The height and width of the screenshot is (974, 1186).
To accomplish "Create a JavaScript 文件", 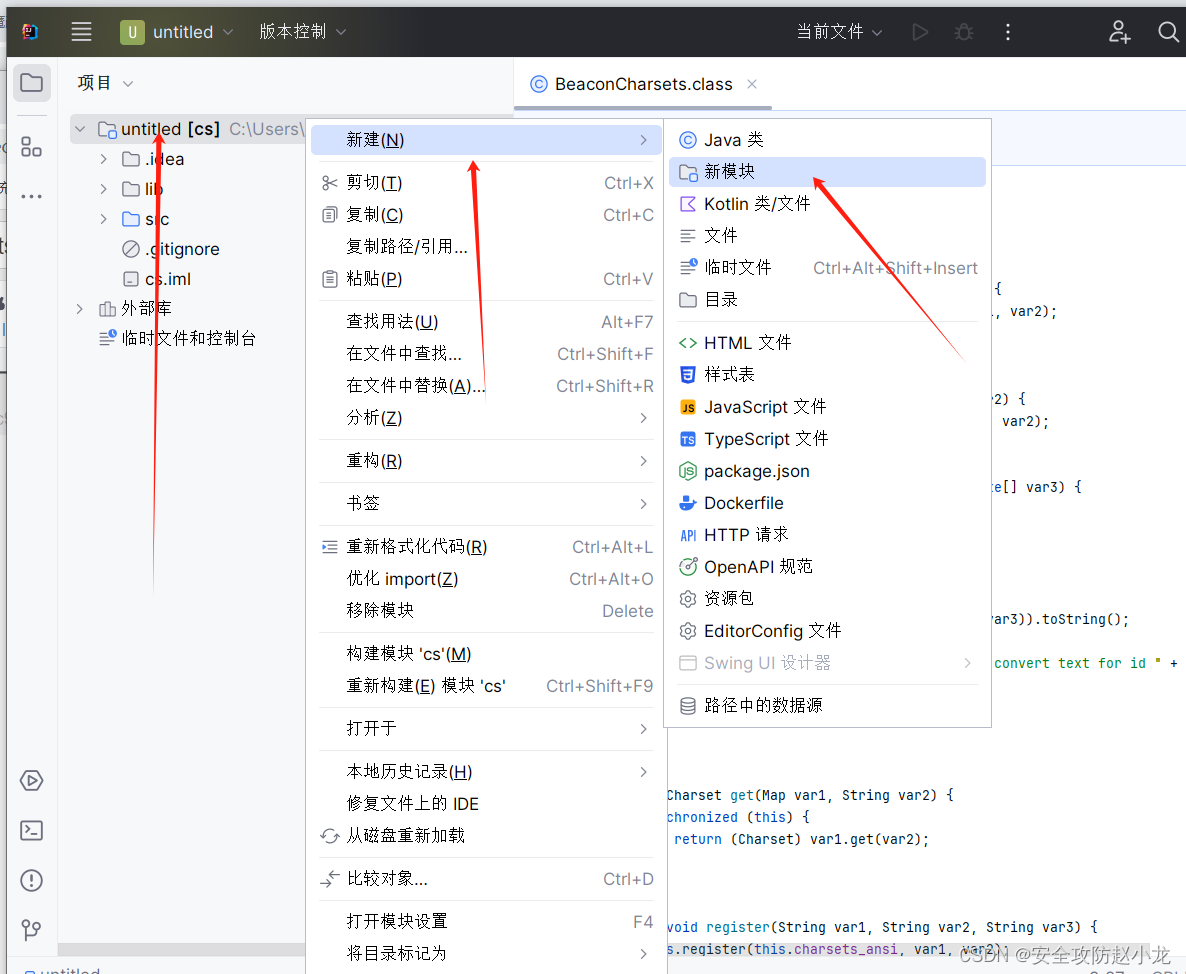I will point(827,407).
